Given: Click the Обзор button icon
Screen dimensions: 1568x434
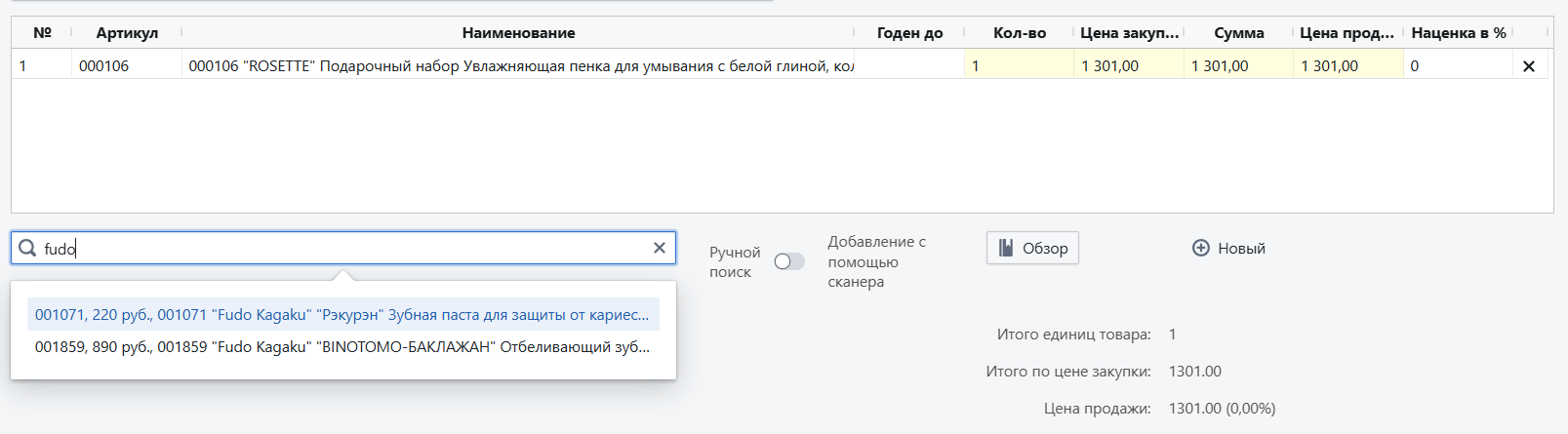Looking at the screenshot, I should (1006, 248).
